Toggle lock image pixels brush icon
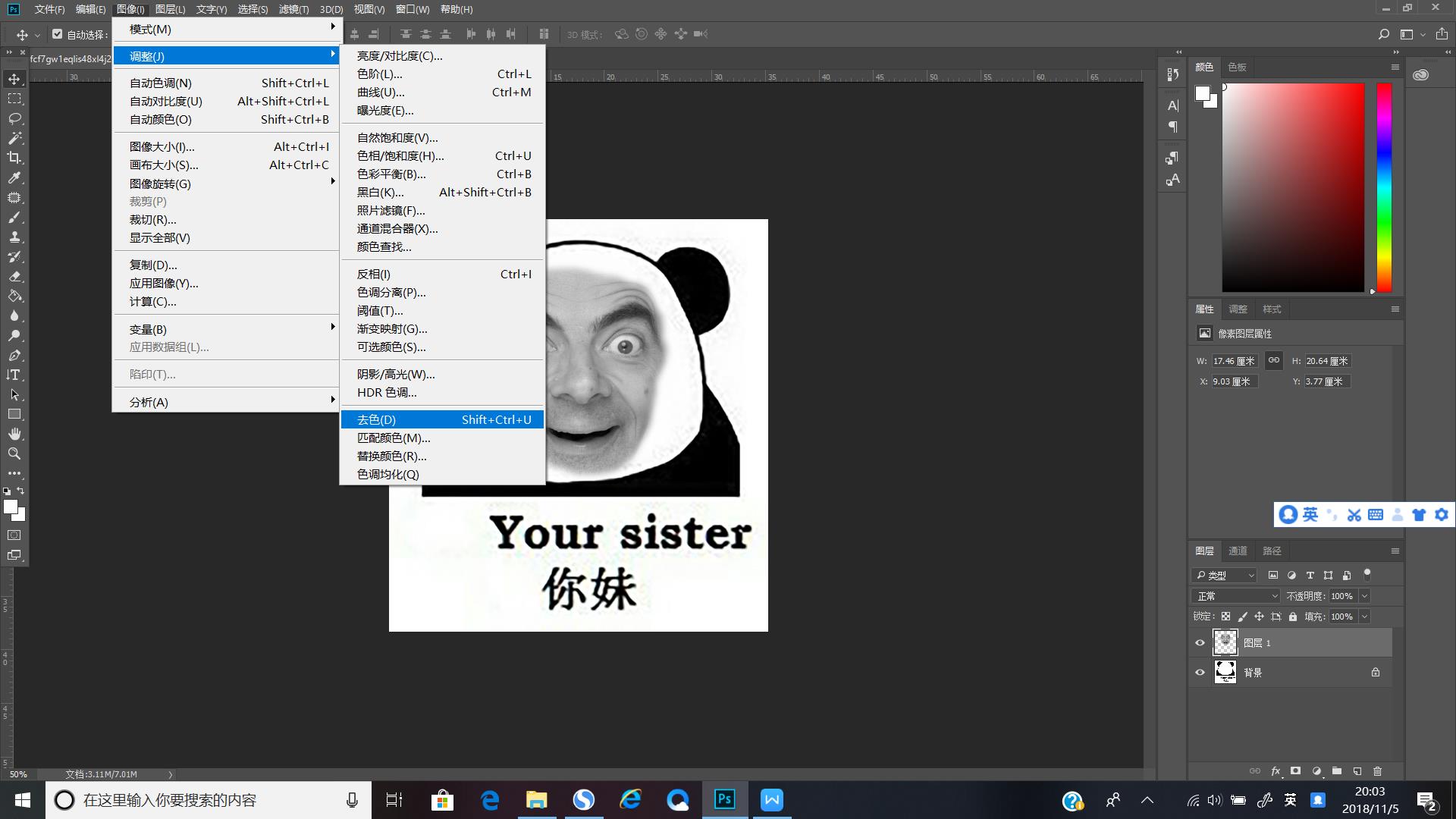The width and height of the screenshot is (1456, 819). (1242, 617)
